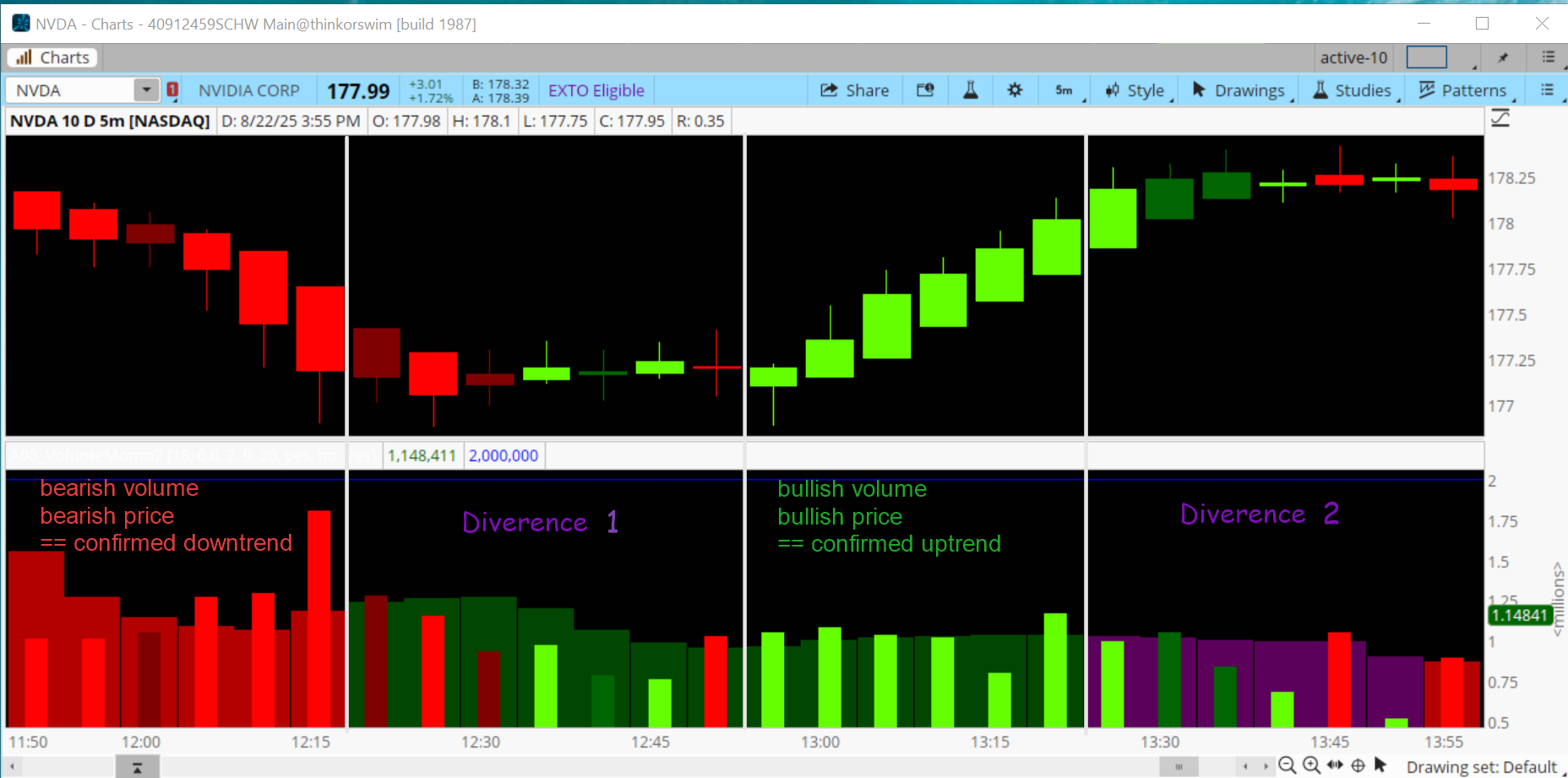Click the 177.5 price axis label

pos(1507,315)
